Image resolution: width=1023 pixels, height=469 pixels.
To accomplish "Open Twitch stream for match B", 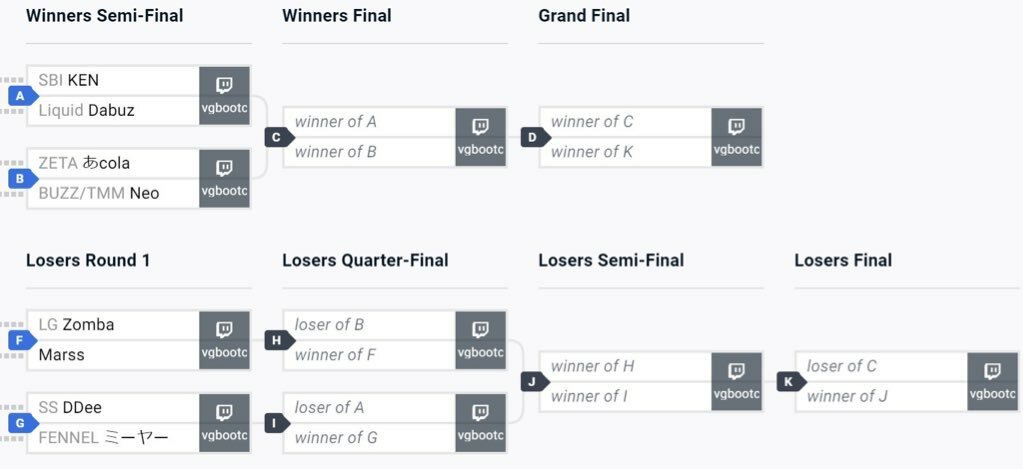I will pos(224,178).
